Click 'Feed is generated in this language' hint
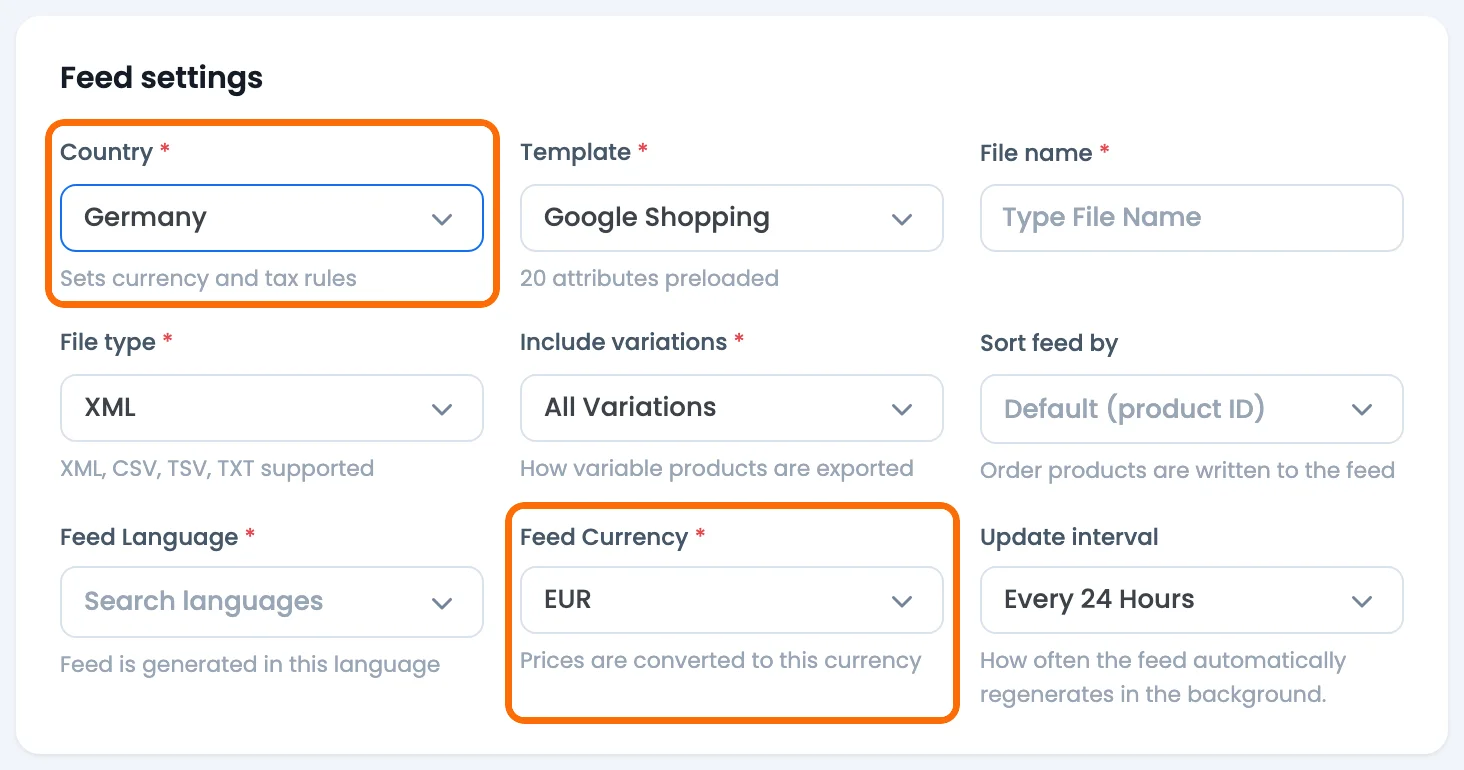The image size is (1464, 770). 250,664
